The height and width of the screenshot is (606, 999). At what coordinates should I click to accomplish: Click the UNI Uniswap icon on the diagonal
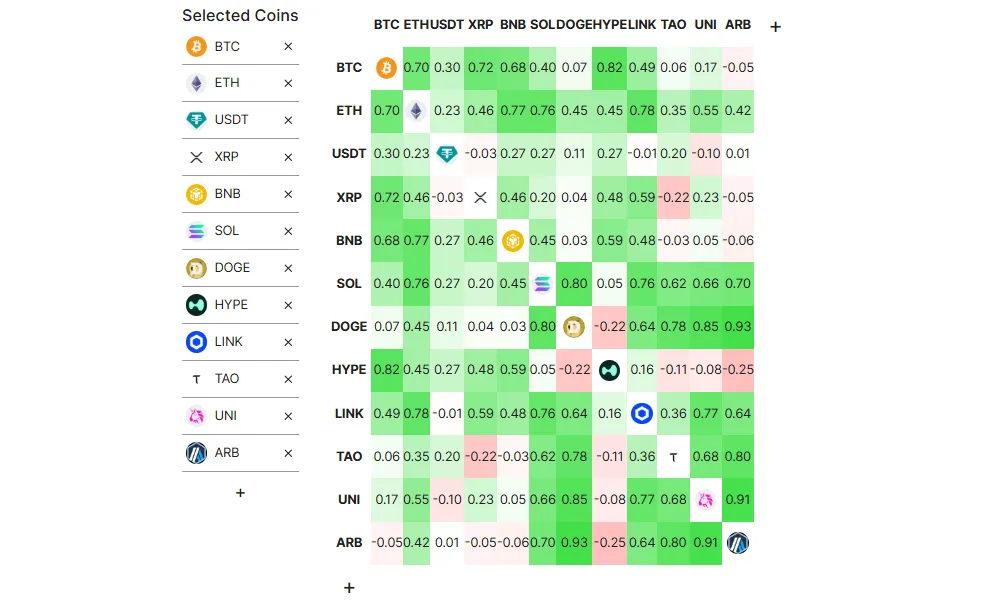[x=705, y=499]
